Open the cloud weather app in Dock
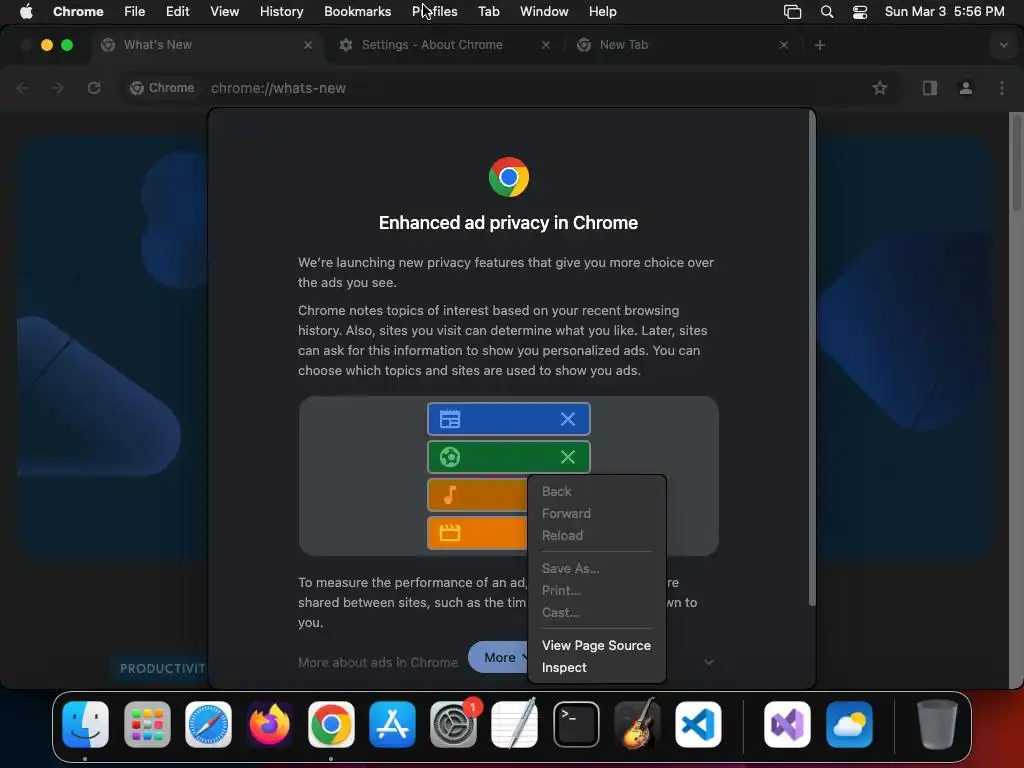This screenshot has height=768, width=1024. click(849, 724)
